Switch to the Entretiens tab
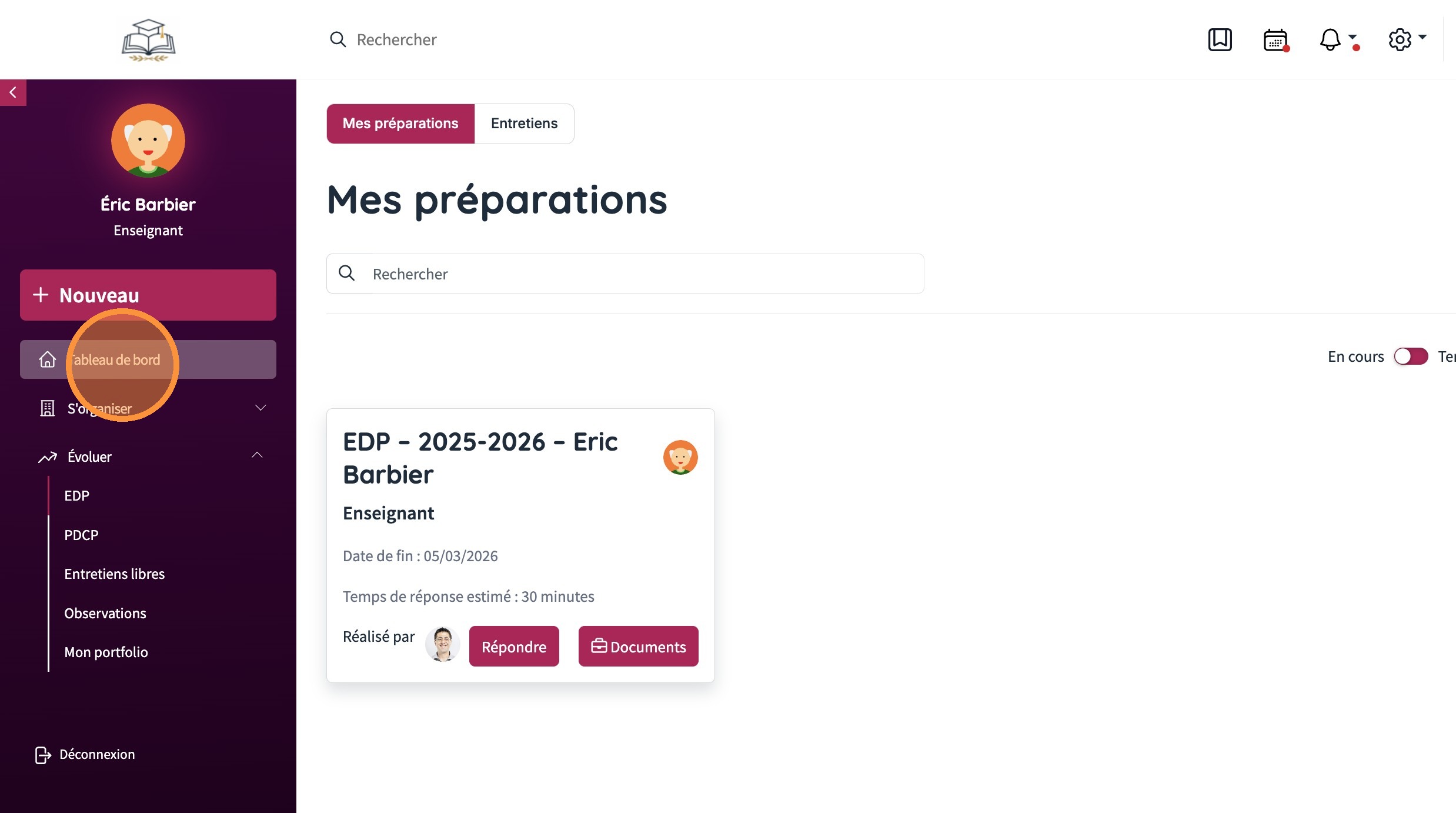This screenshot has width=1456, height=813. click(524, 124)
